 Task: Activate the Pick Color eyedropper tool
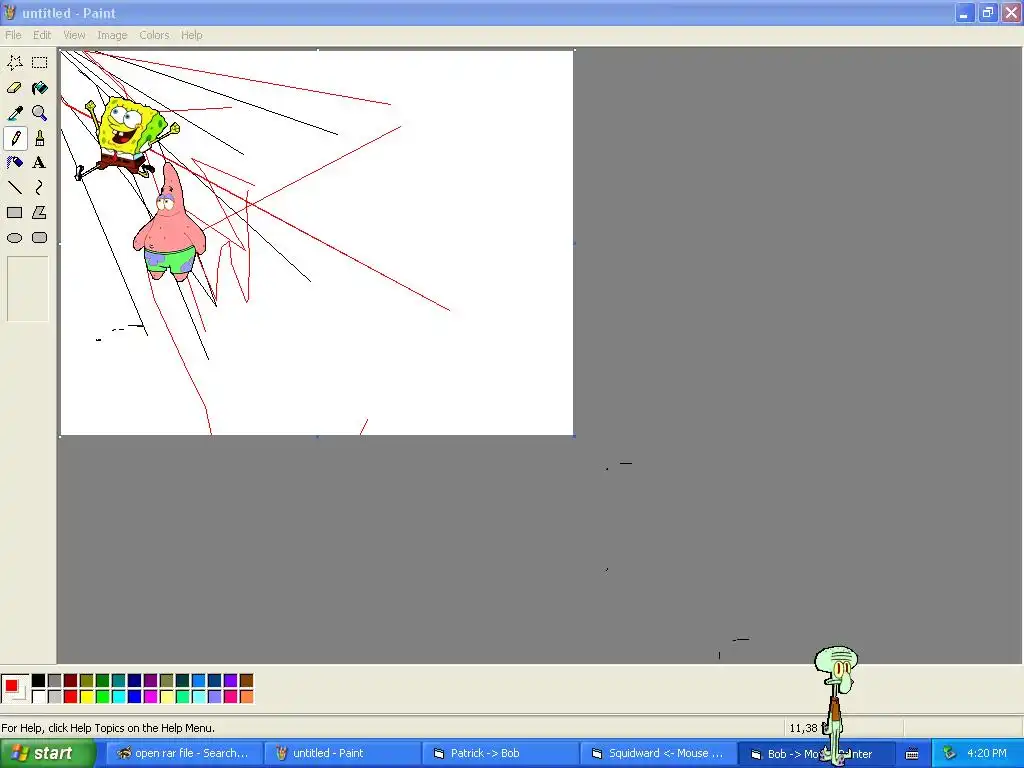[14, 113]
